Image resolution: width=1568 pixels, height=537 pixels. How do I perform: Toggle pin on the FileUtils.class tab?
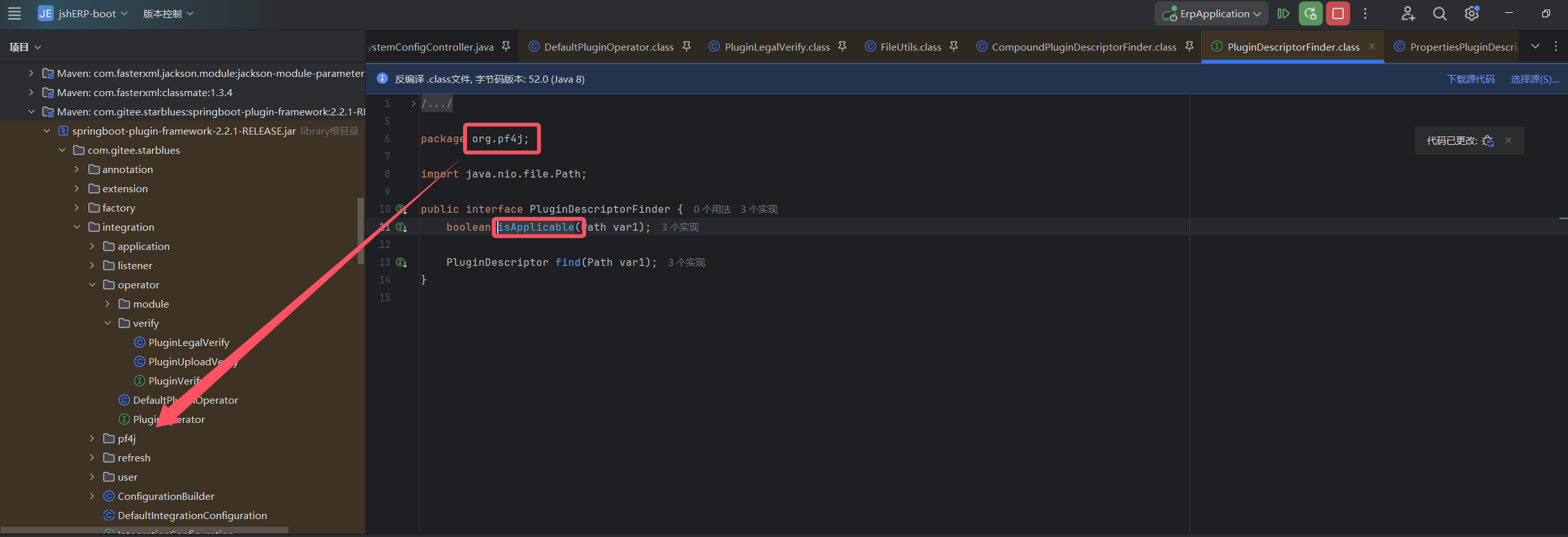(x=954, y=46)
